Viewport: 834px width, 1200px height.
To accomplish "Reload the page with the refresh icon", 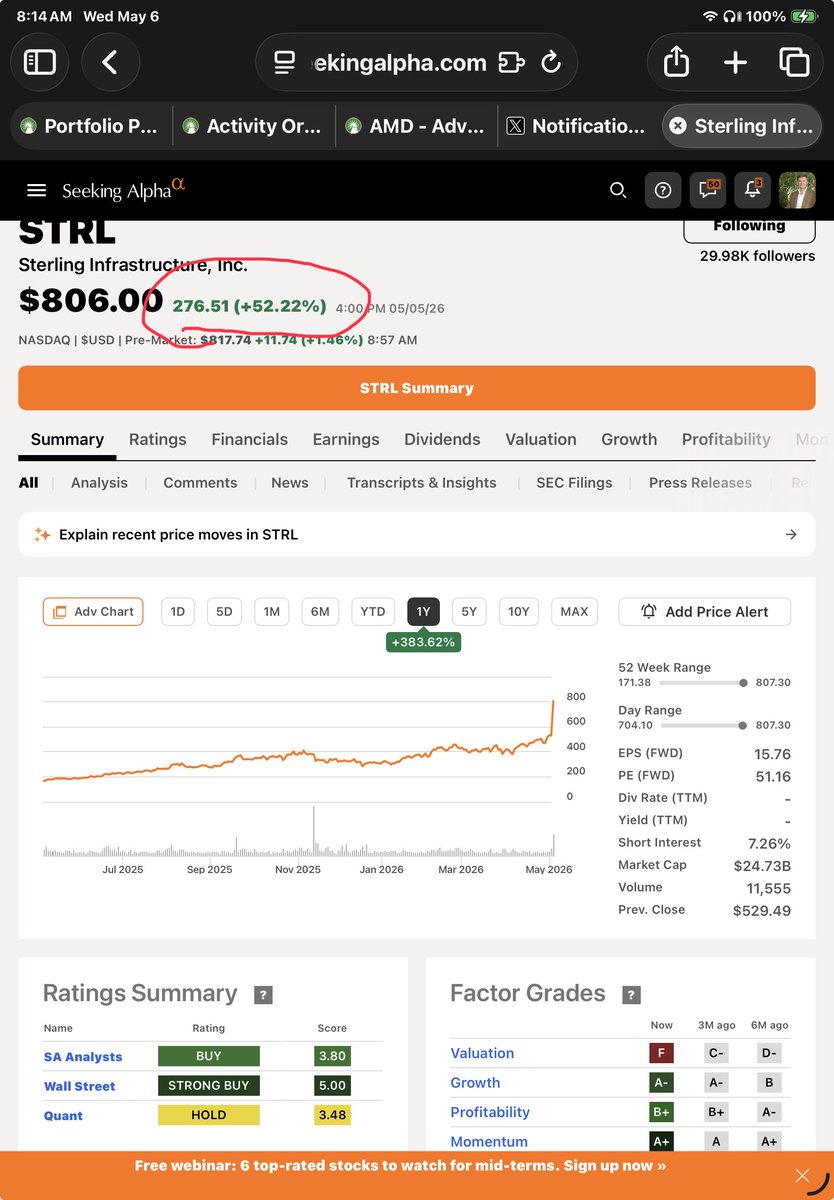I will (x=551, y=63).
